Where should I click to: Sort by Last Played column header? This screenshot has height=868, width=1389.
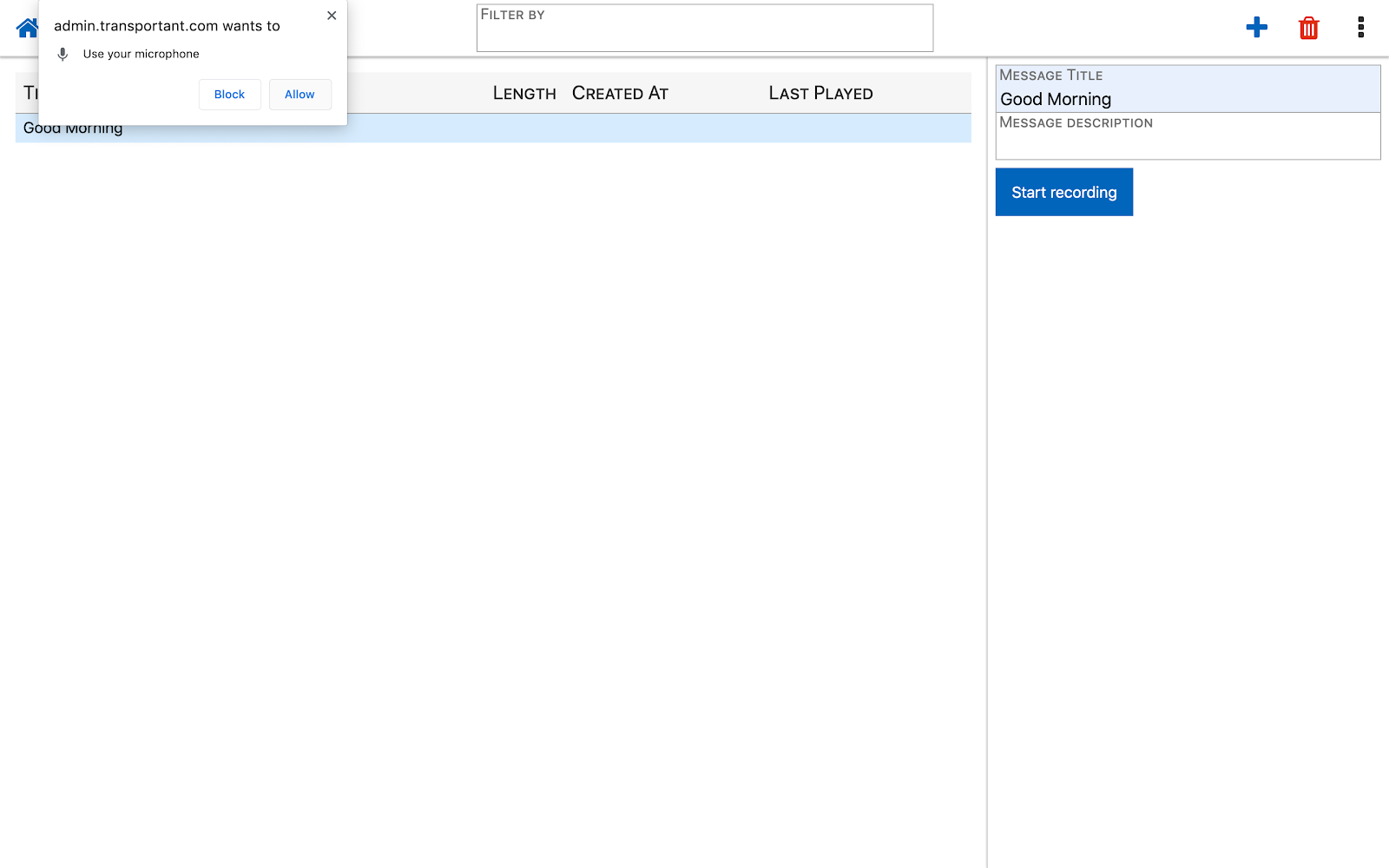(820, 93)
